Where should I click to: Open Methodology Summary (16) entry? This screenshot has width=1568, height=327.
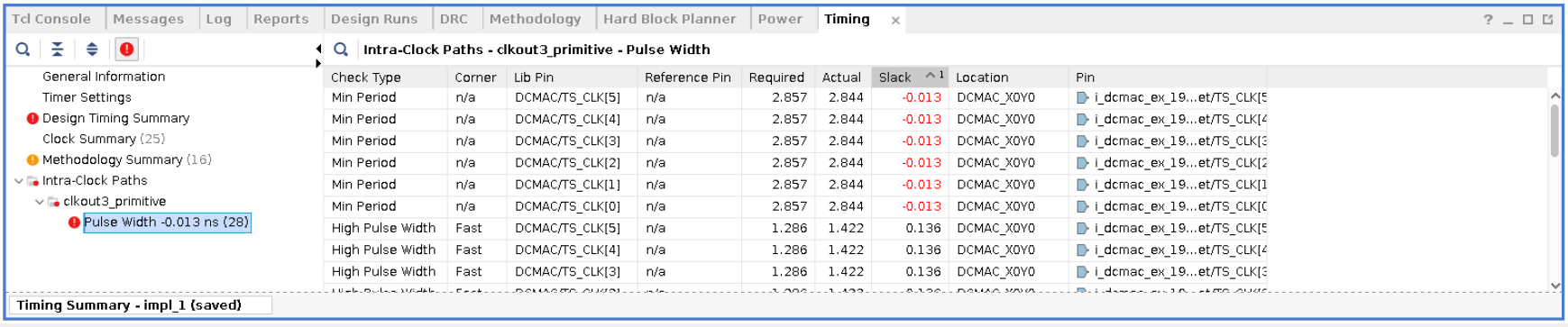point(127,159)
